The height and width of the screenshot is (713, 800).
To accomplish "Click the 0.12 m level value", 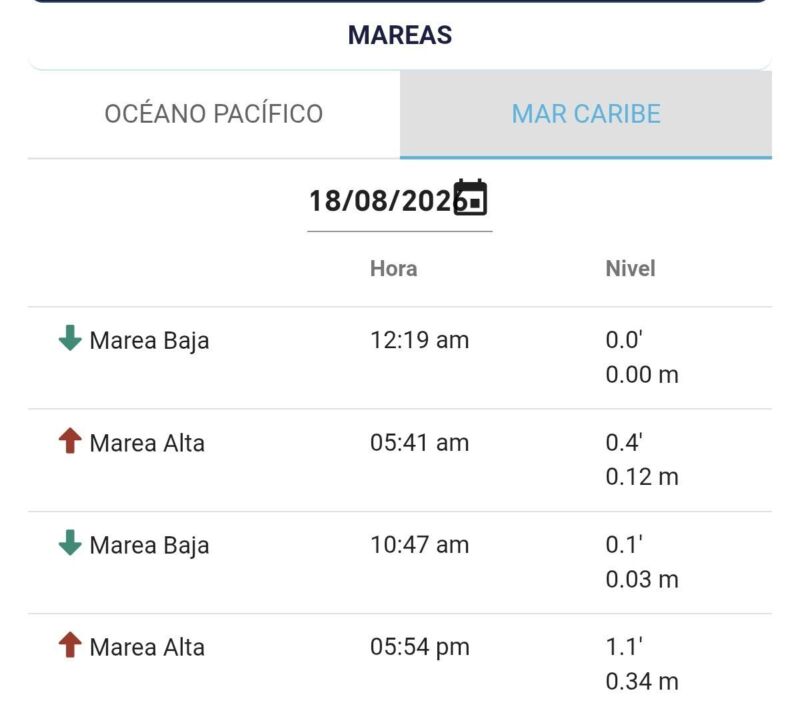I will click(x=642, y=477).
